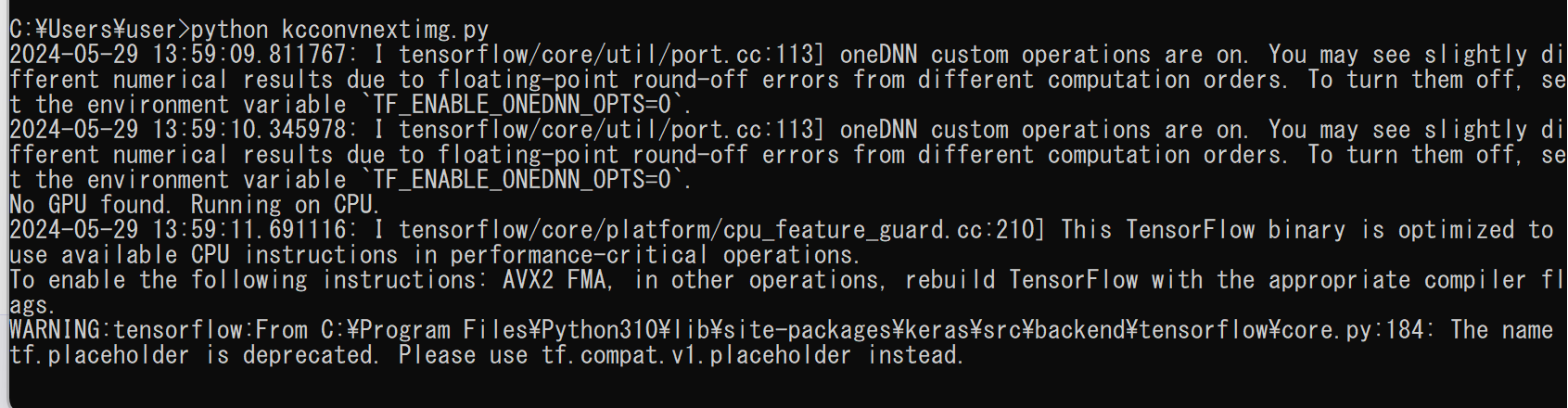The image size is (1568, 408).
Task: Click the tf.compat.v1.placeholder text
Action: [696, 355]
